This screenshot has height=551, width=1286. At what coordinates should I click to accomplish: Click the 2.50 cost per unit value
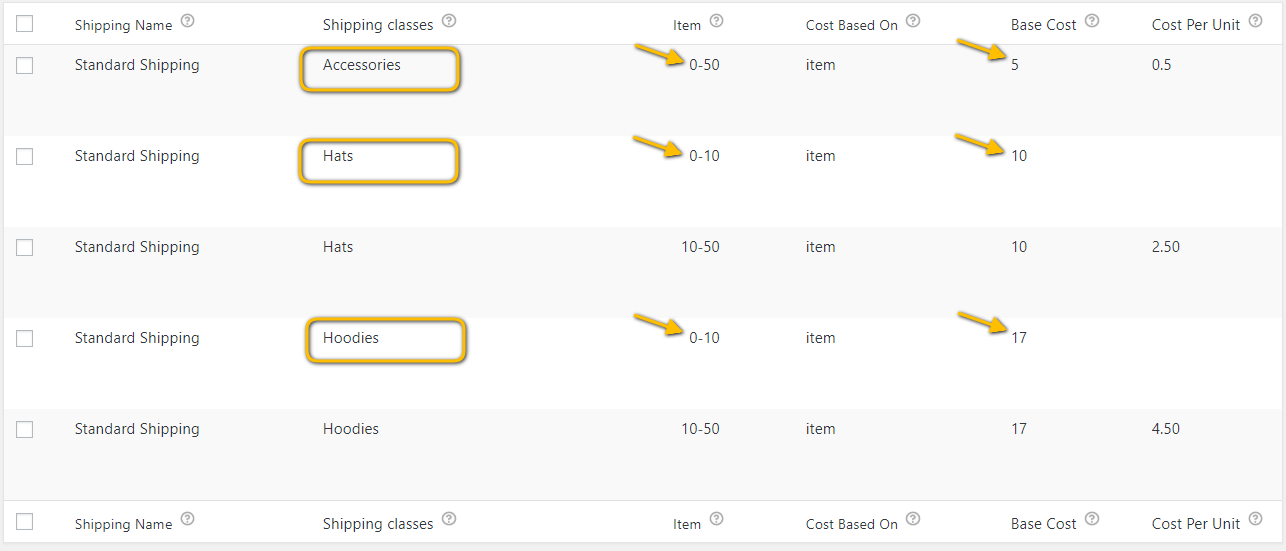[x=1166, y=247]
